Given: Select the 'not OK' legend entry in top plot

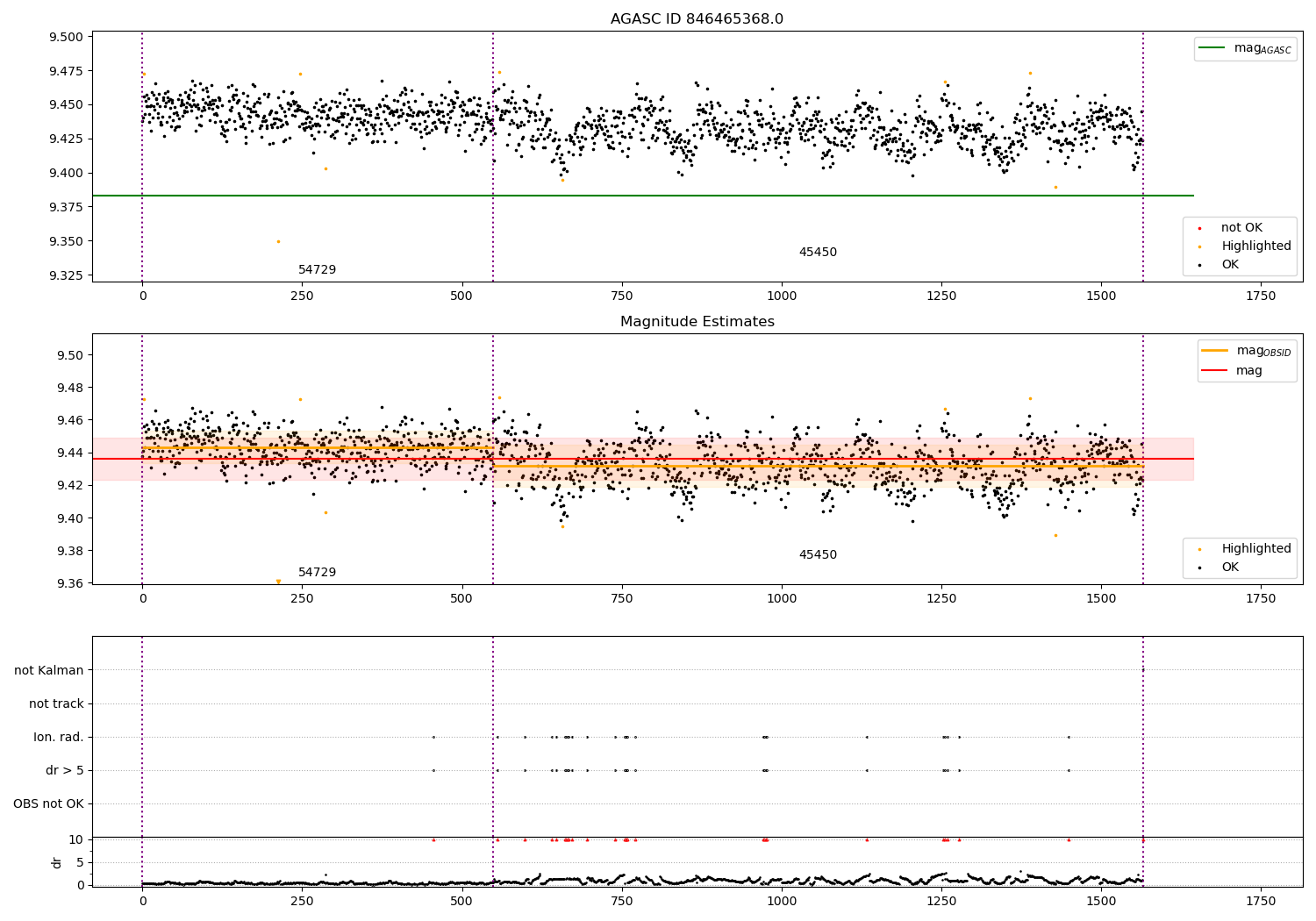Looking at the screenshot, I should [x=1241, y=228].
